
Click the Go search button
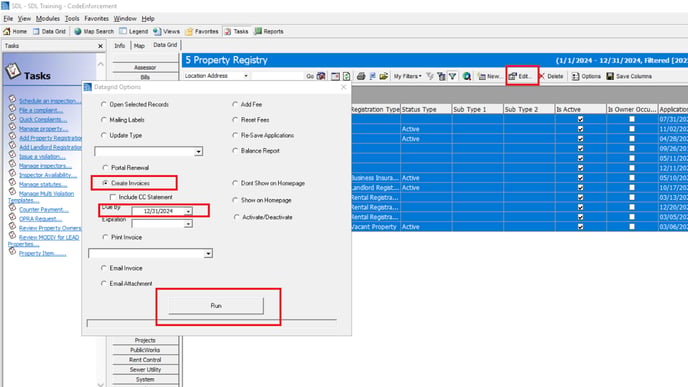point(310,76)
